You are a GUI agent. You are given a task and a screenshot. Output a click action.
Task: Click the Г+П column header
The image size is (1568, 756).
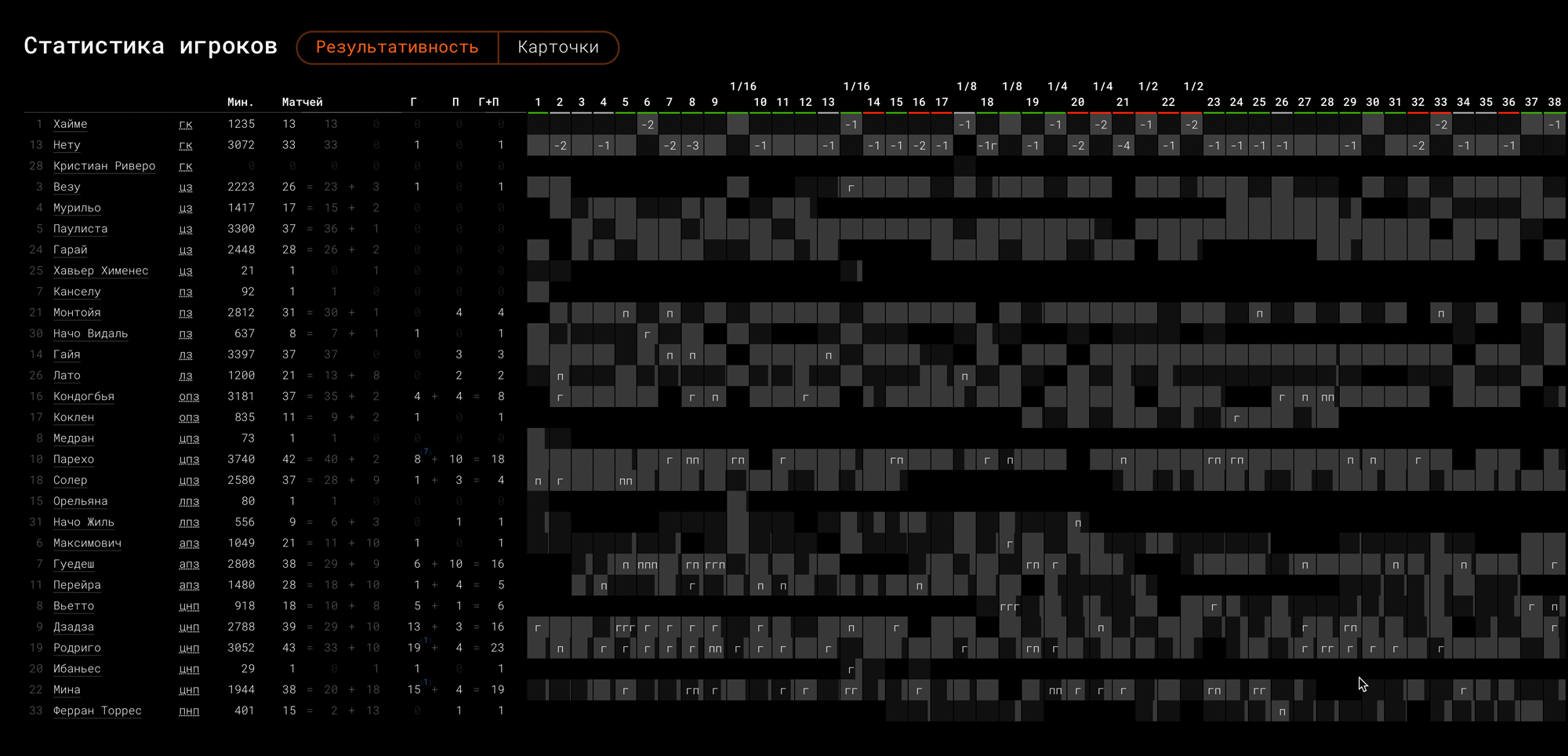tap(488, 102)
